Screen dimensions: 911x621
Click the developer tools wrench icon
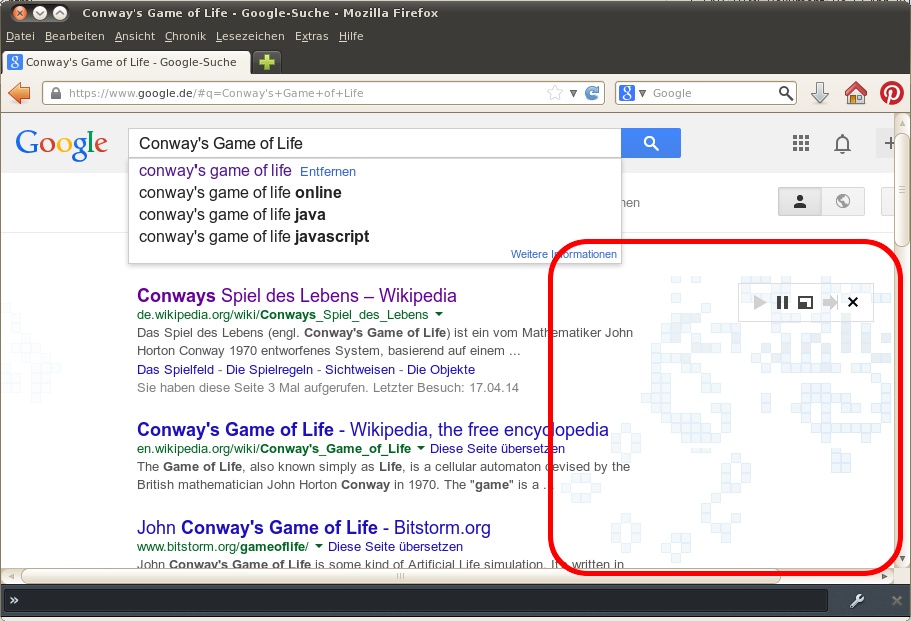(x=856, y=601)
